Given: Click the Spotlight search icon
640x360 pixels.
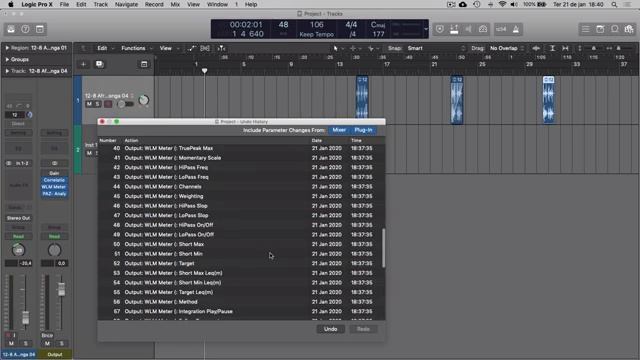Looking at the screenshot, I should click(x=614, y=4).
